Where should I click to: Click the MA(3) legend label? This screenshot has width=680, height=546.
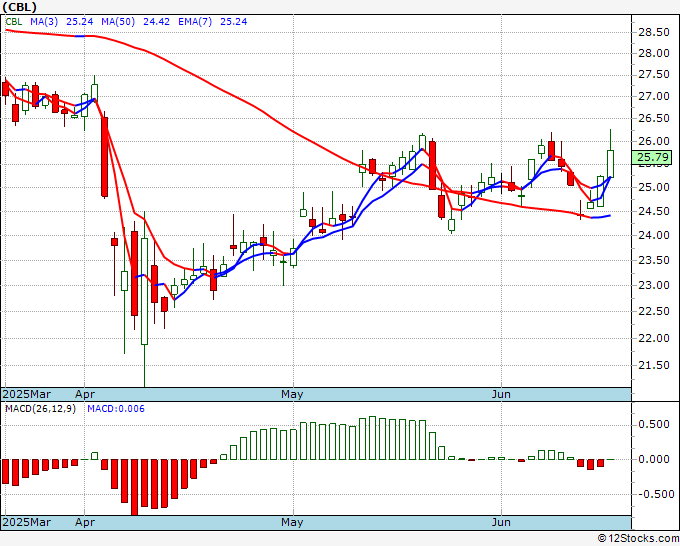pos(44,22)
